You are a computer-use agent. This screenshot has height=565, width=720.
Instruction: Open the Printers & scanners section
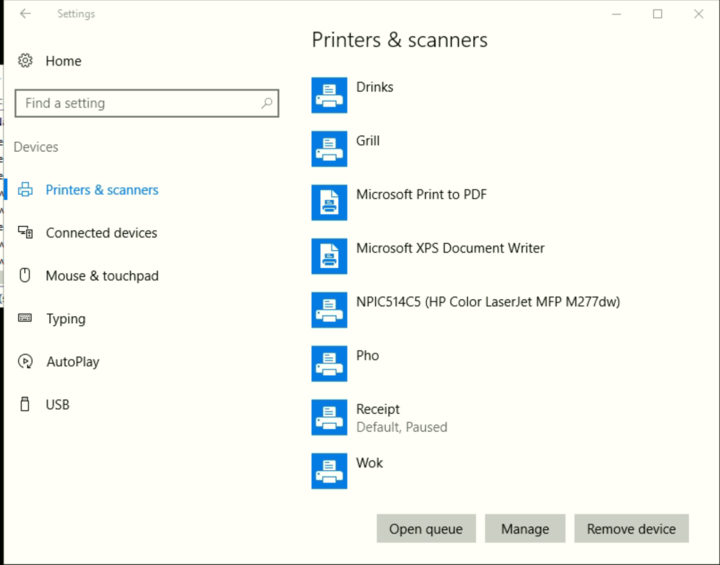pyautogui.click(x=102, y=190)
